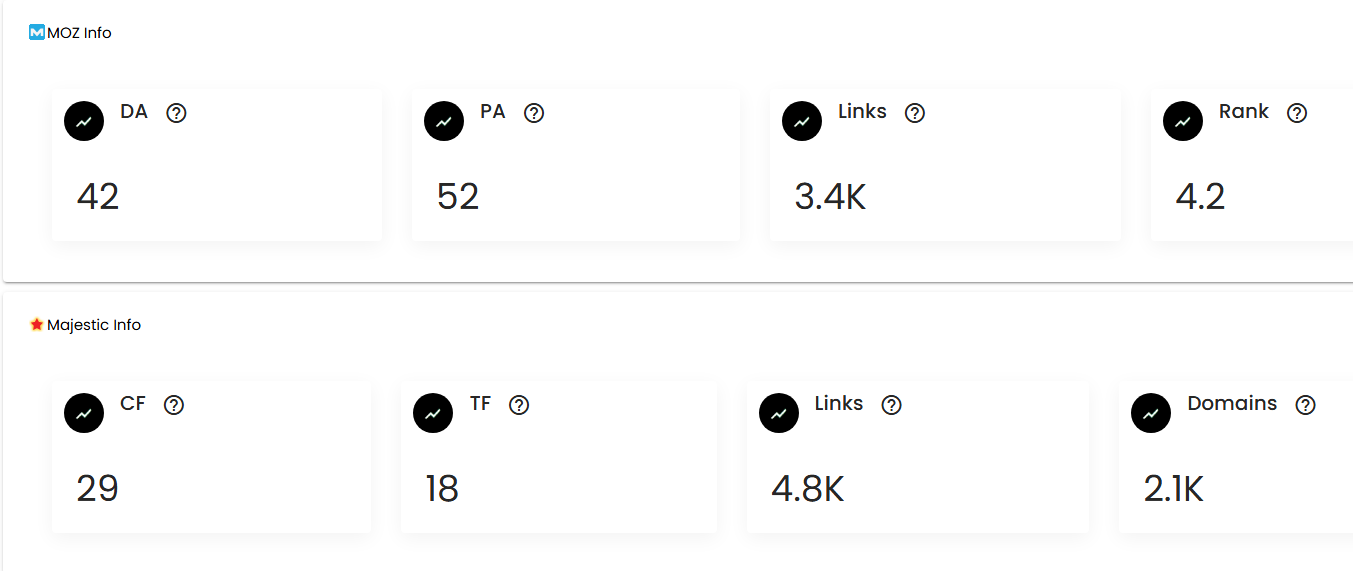Screen dimensions: 1353x571
Task: Open the MOZ Links help tooltip icon
Action: click(914, 113)
